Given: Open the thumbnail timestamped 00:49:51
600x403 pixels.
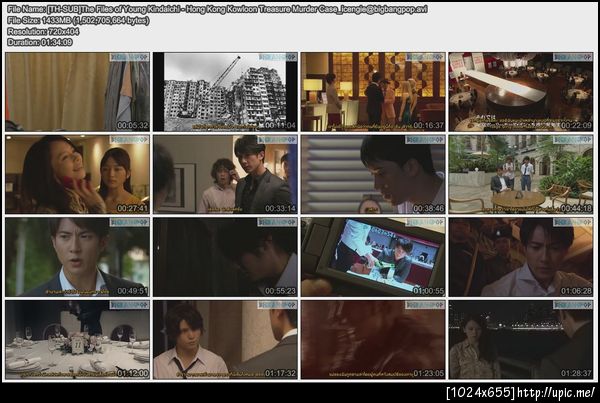Looking at the screenshot, I should (78, 257).
